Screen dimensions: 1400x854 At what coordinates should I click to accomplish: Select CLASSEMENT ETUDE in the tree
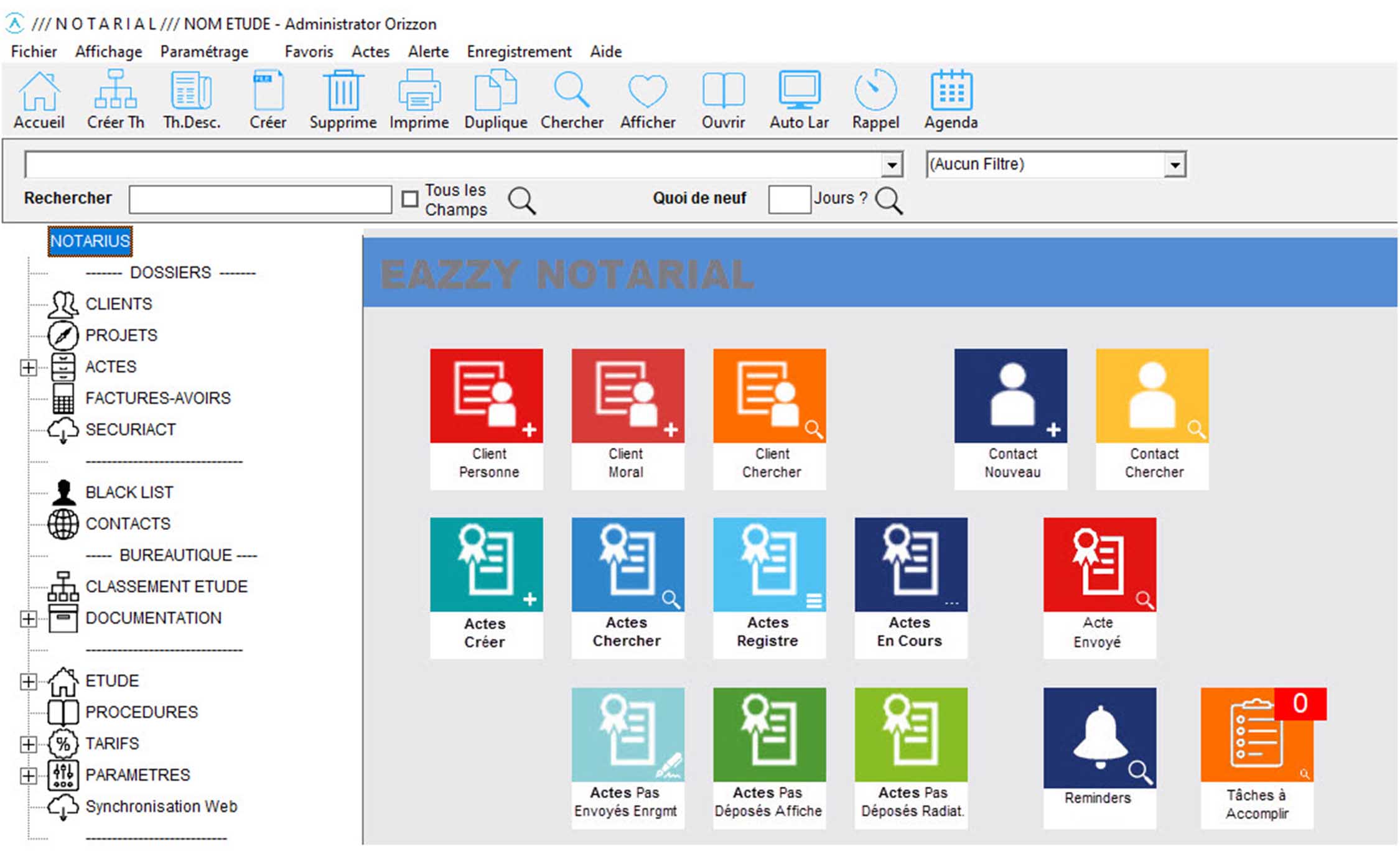166,587
